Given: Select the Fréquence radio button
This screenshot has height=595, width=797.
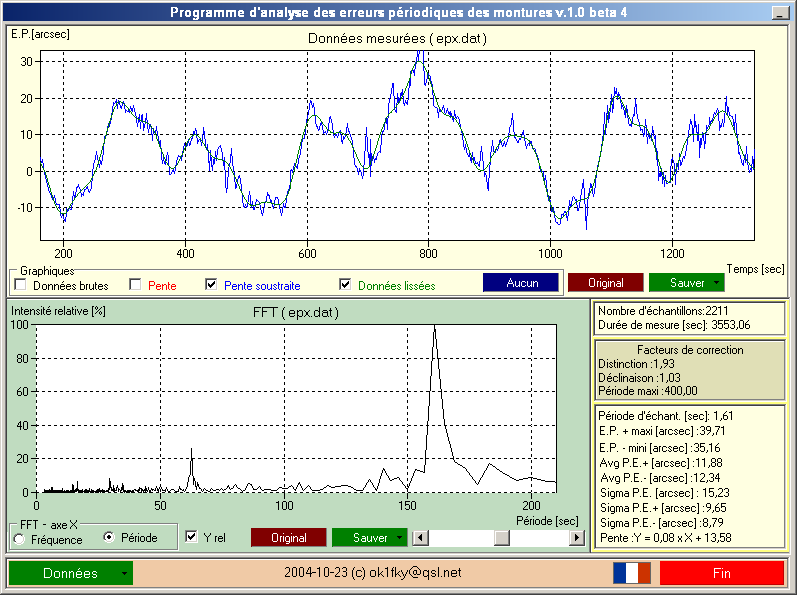Looking at the screenshot, I should [x=19, y=539].
